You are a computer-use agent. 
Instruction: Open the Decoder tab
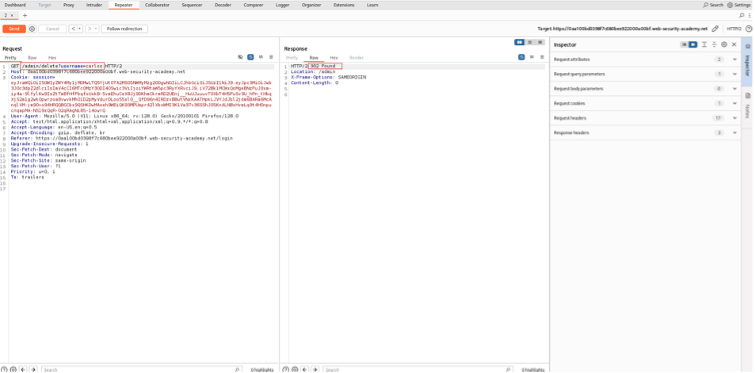pyautogui.click(x=223, y=5)
